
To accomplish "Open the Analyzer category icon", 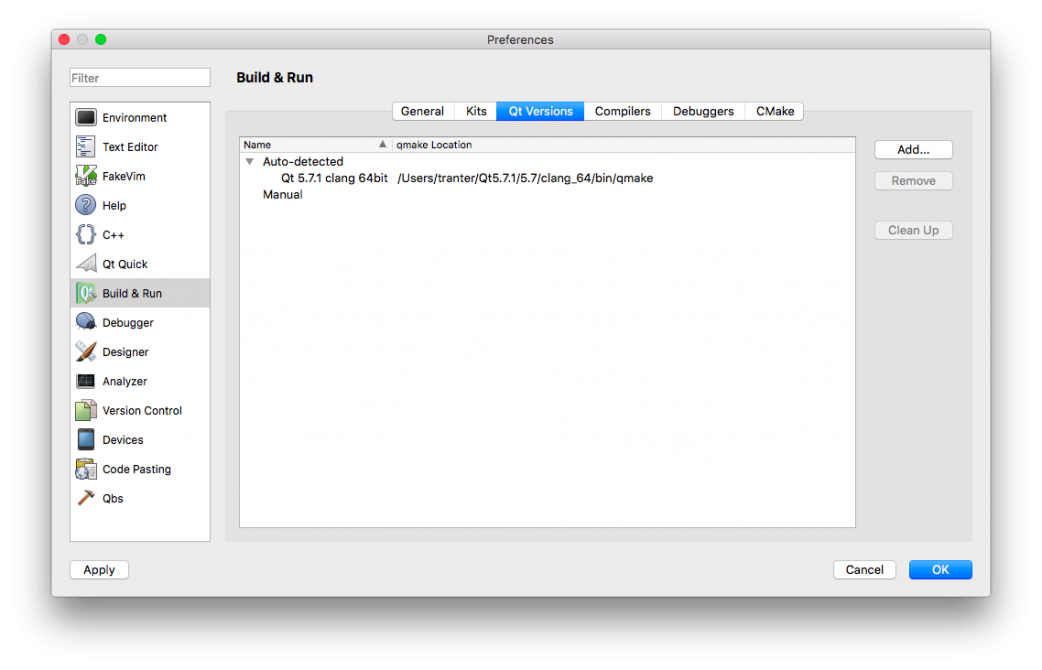I will (86, 381).
